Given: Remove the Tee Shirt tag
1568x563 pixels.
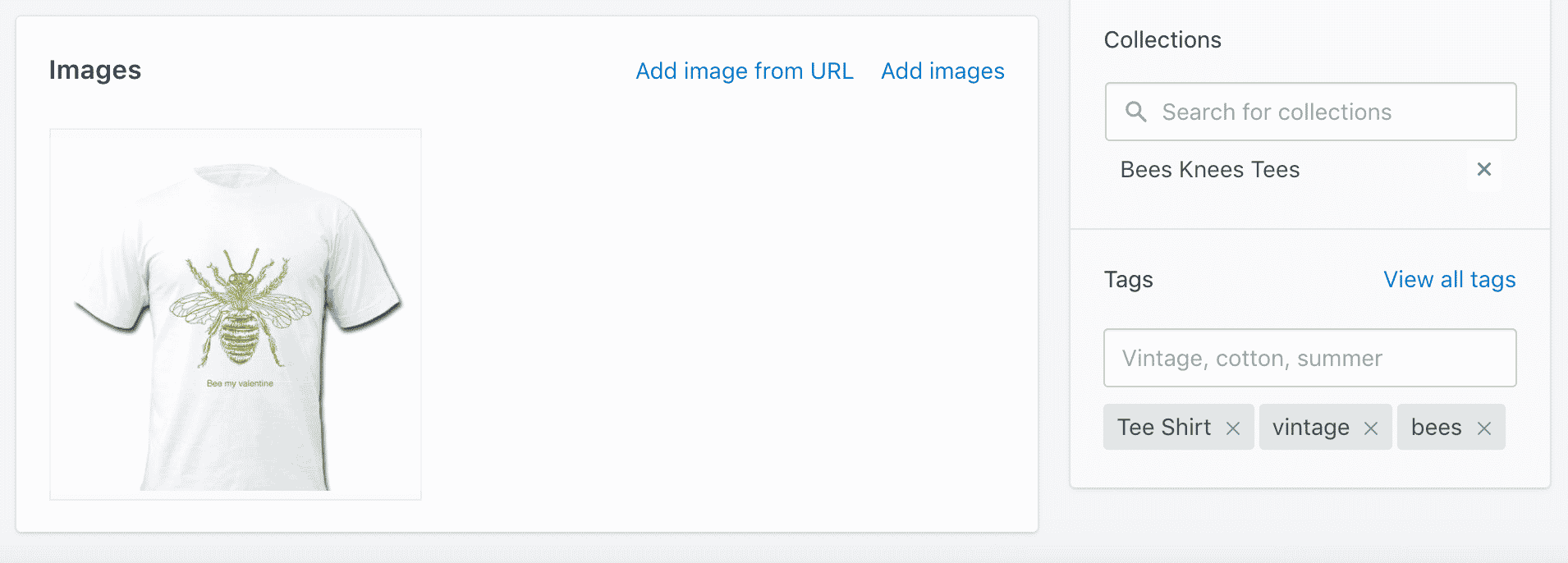Looking at the screenshot, I should click(x=1232, y=428).
